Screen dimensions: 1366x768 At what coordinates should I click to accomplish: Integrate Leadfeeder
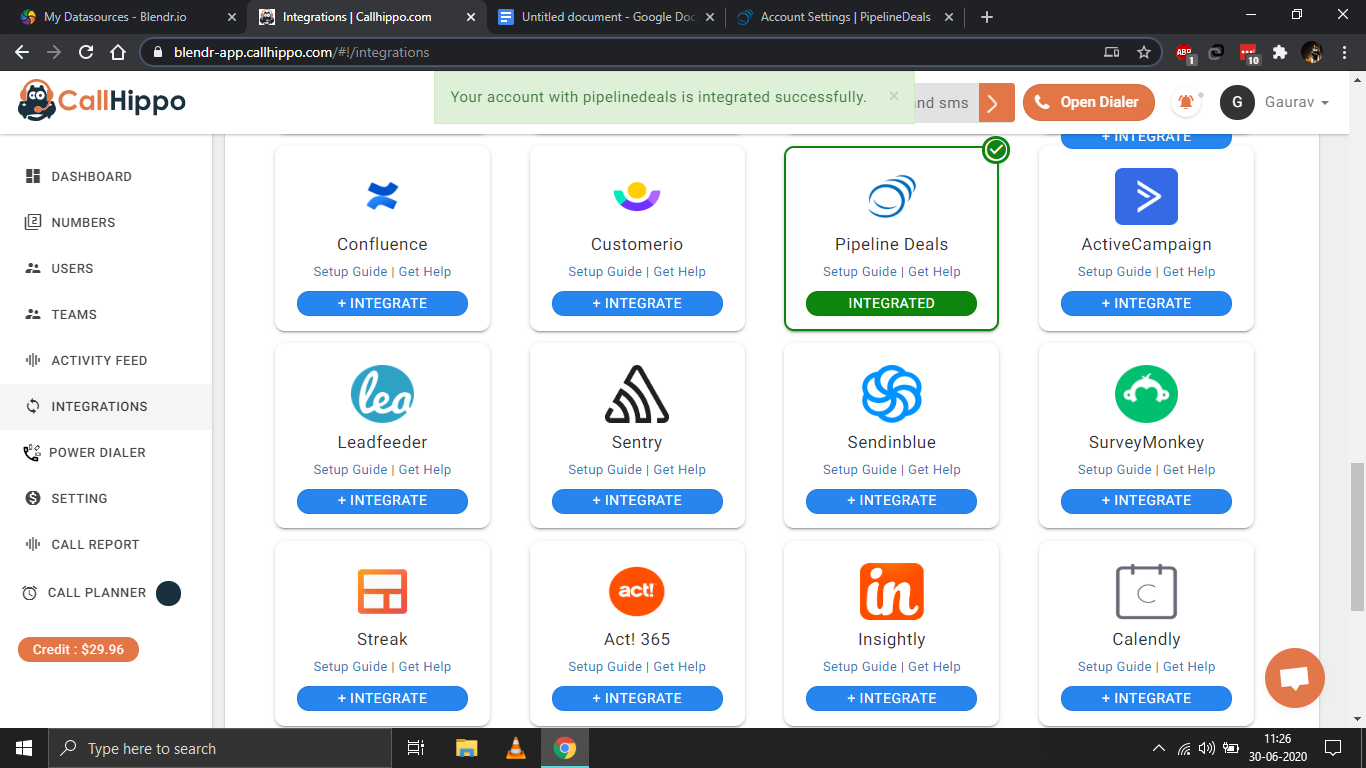pos(382,500)
